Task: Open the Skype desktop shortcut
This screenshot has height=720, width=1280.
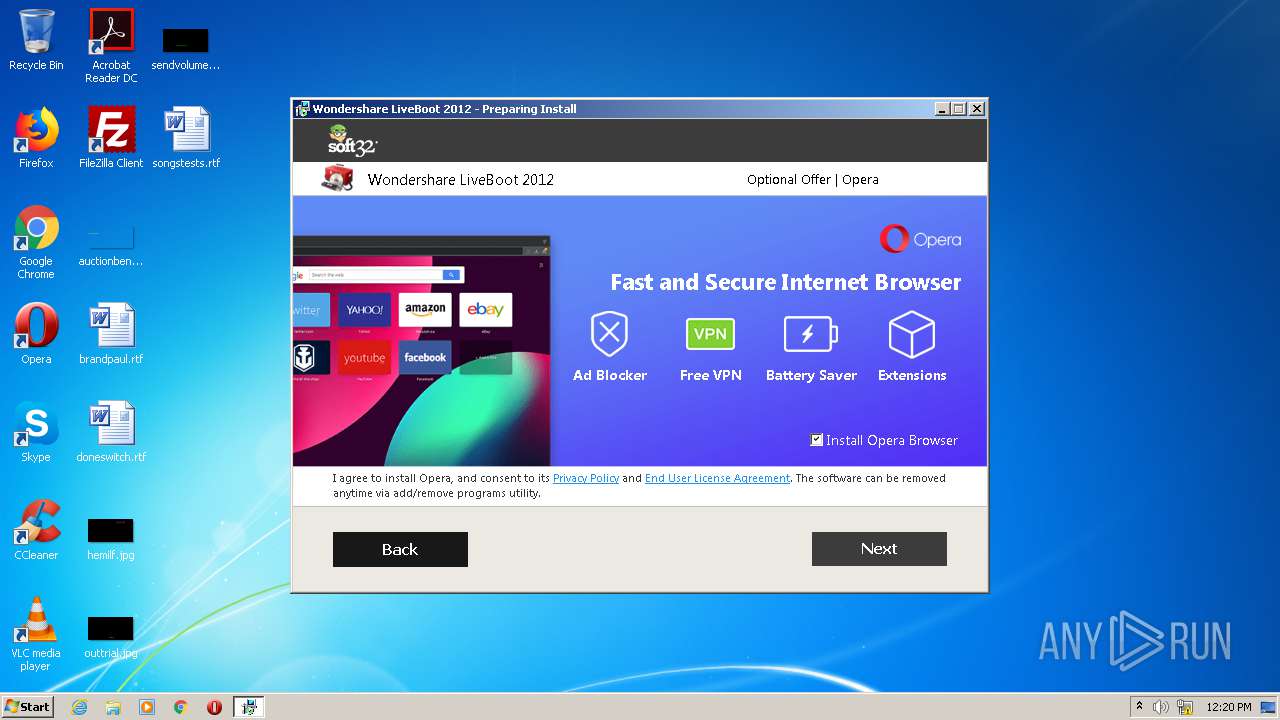Action: (x=36, y=432)
